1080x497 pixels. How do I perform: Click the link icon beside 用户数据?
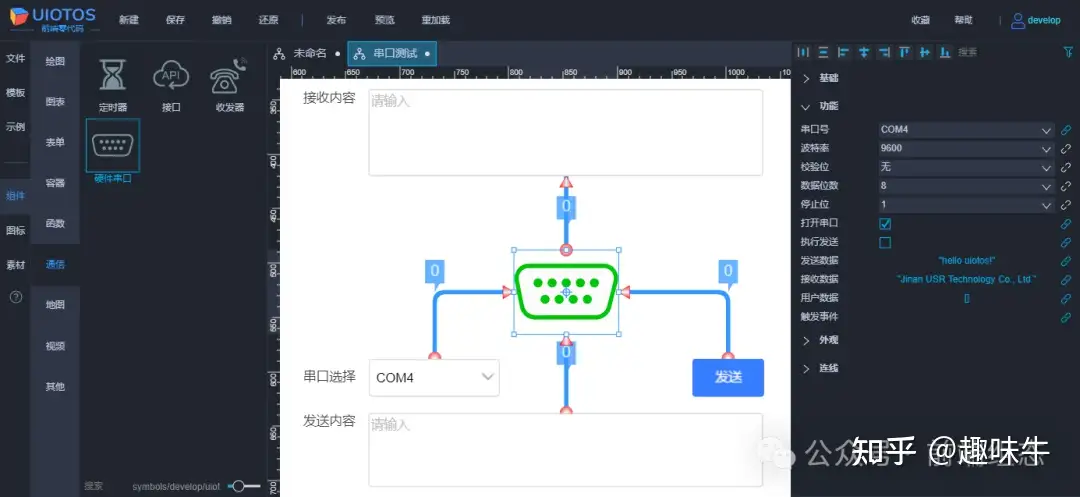pos(1066,299)
